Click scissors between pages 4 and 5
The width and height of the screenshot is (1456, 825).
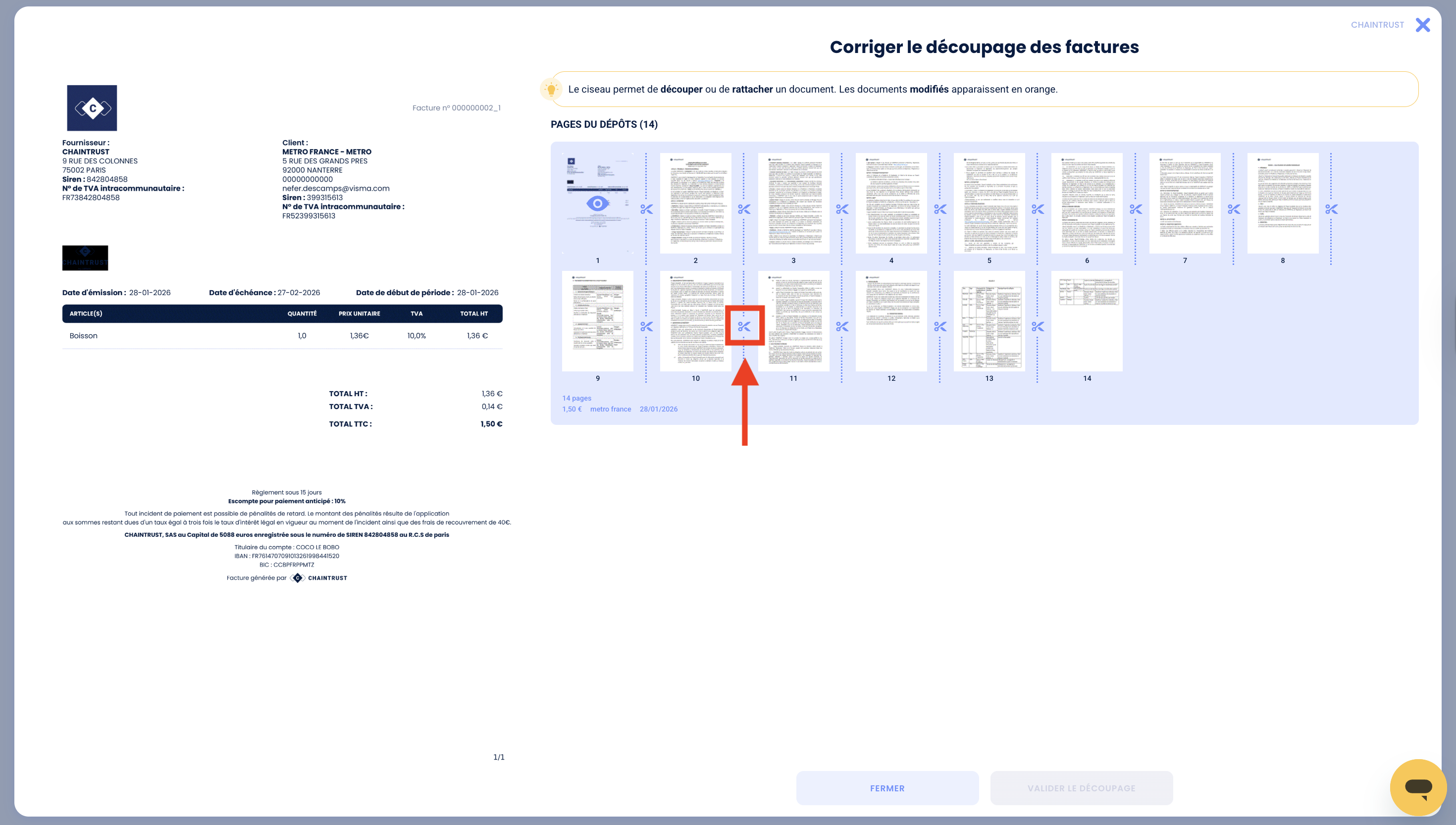point(940,209)
